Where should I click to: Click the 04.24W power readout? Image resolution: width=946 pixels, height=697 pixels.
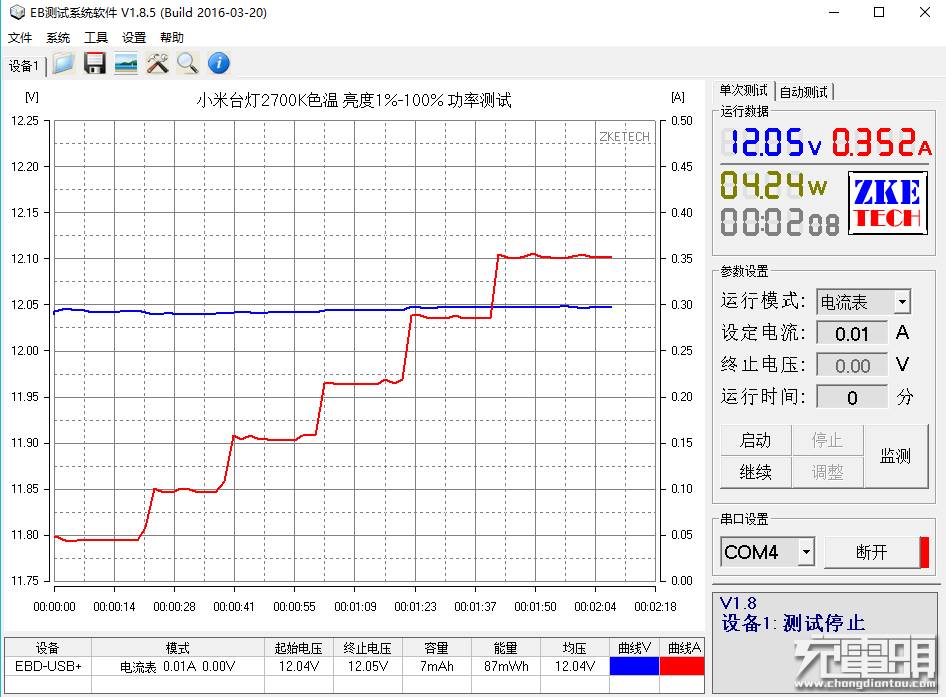point(774,185)
